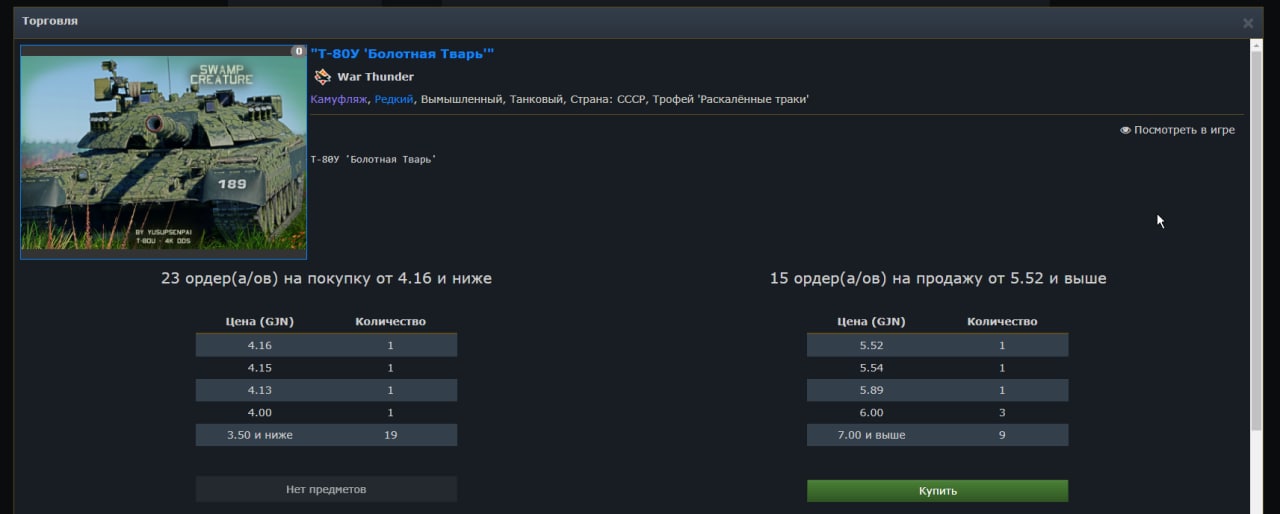This screenshot has width=1280, height=514.
Task: Select the 4.00 buy order price
Action: (x=260, y=412)
